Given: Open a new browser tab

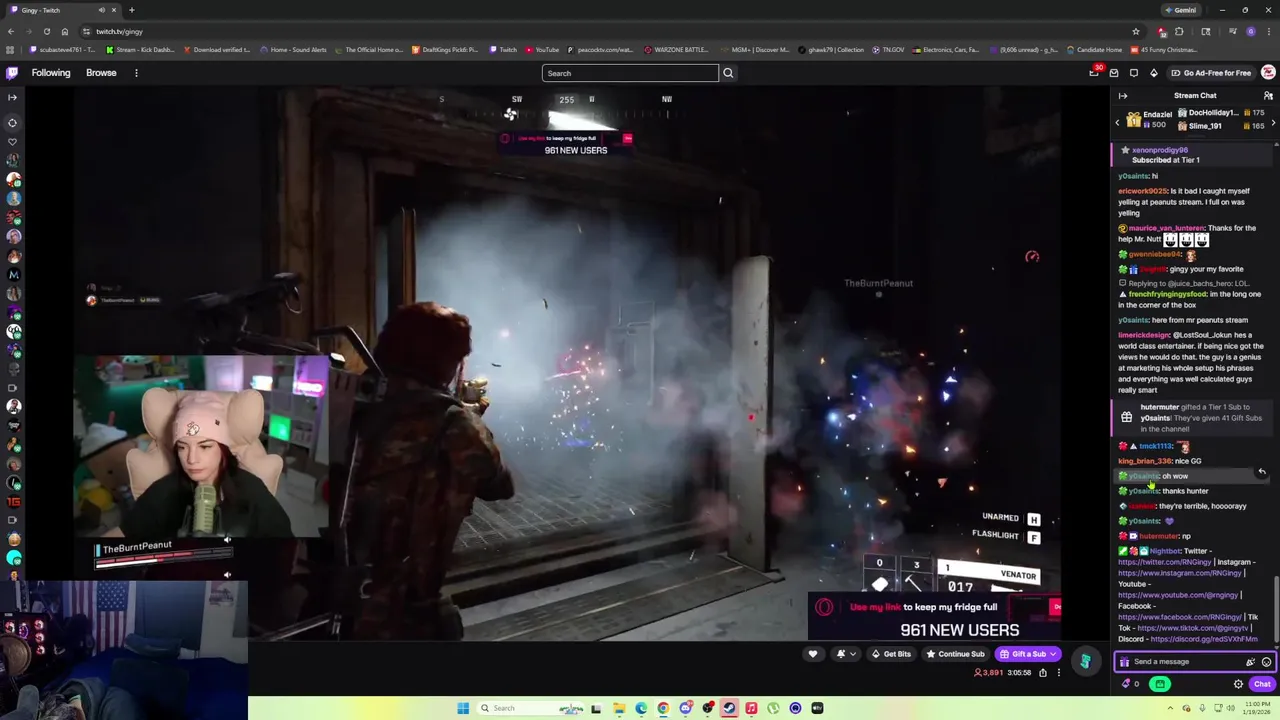Looking at the screenshot, I should tap(131, 10).
